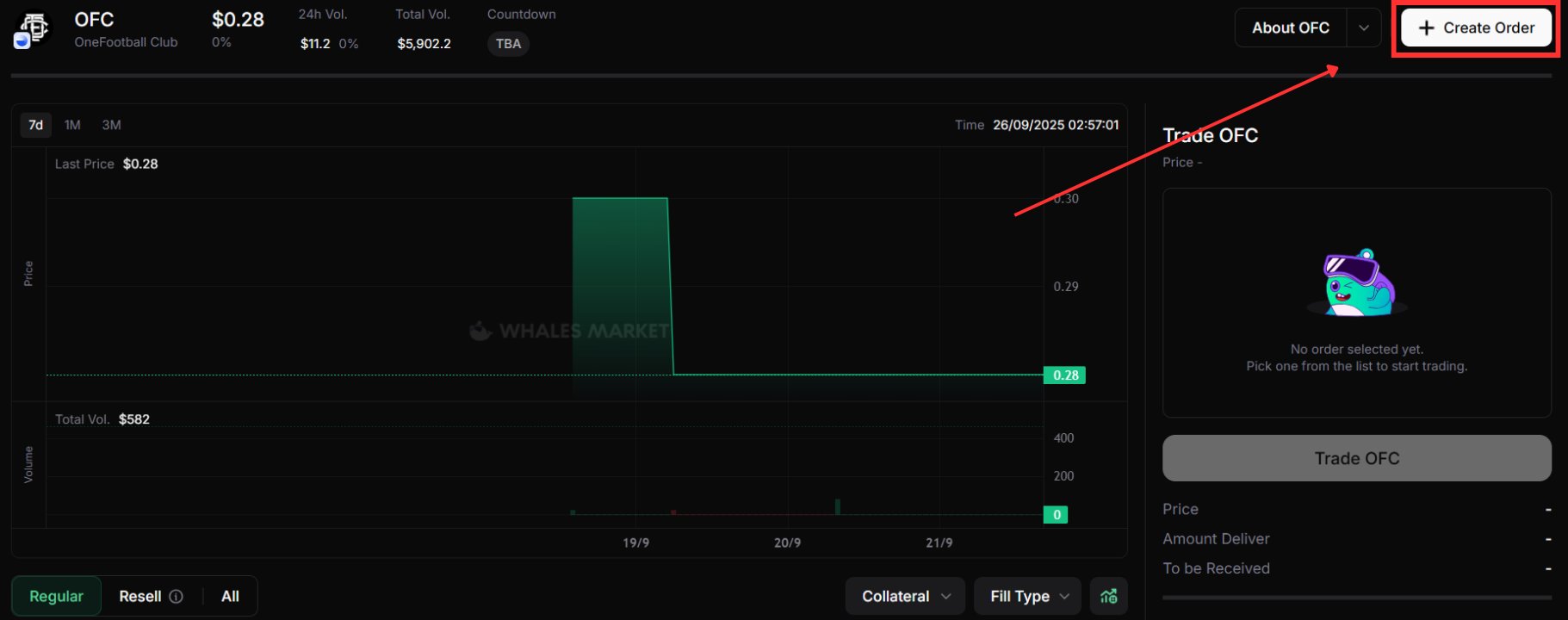Image resolution: width=1568 pixels, height=620 pixels.
Task: Click the Total Vol. $582 chart label
Action: (102, 419)
